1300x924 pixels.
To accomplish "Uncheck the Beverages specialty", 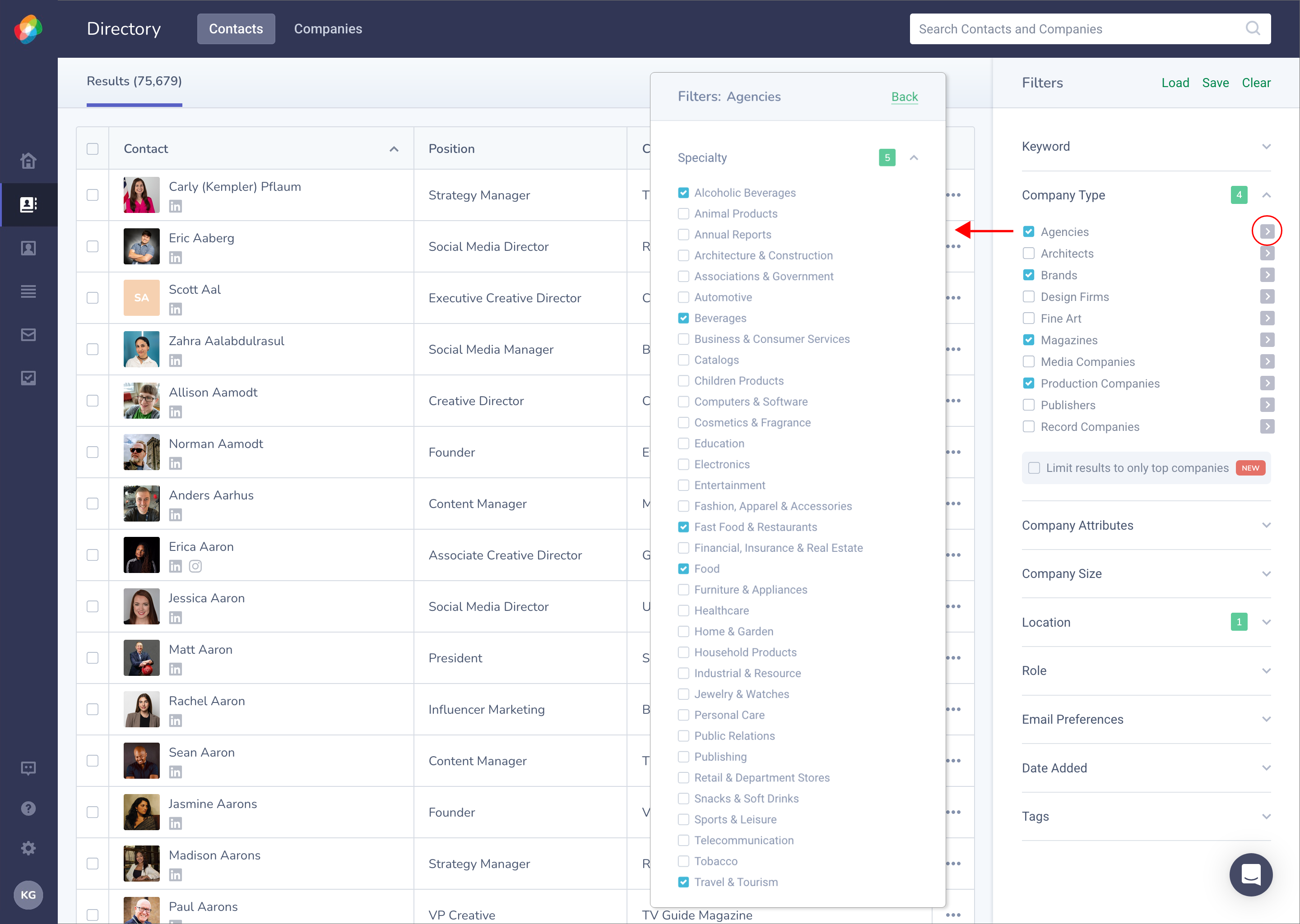I will coord(683,318).
